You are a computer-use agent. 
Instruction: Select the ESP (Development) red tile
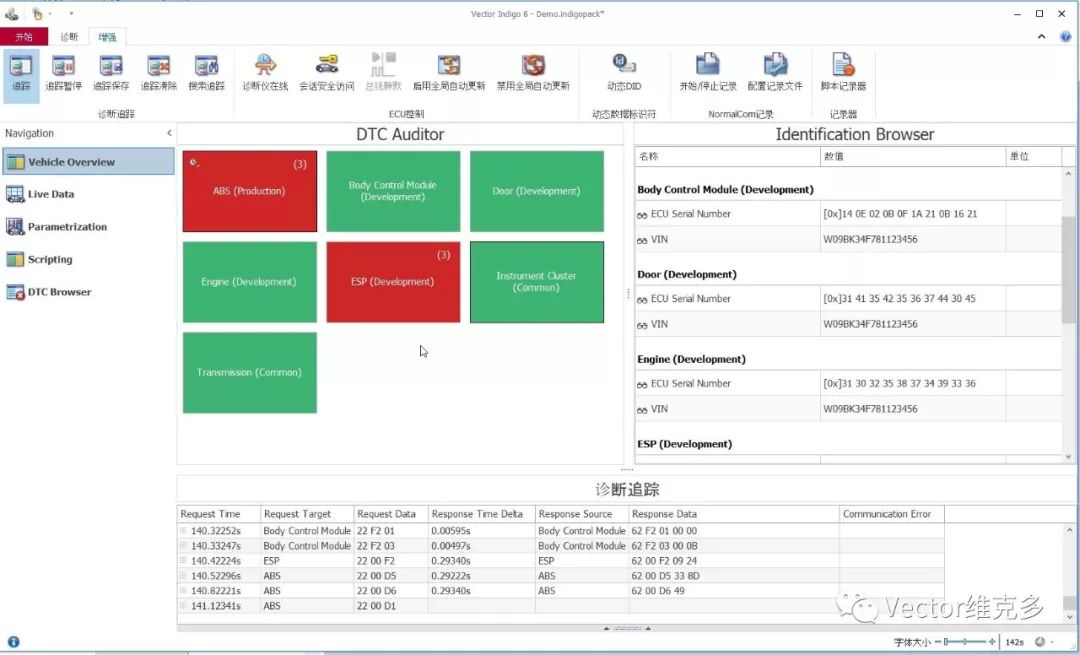point(393,282)
